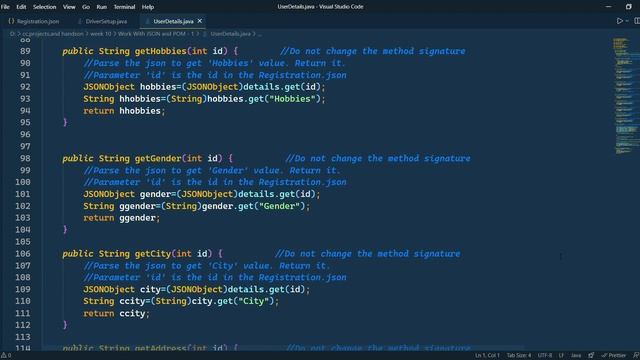The width and height of the screenshot is (640, 360).
Task: Click the closing brace on line 112
Action: click(x=65, y=325)
